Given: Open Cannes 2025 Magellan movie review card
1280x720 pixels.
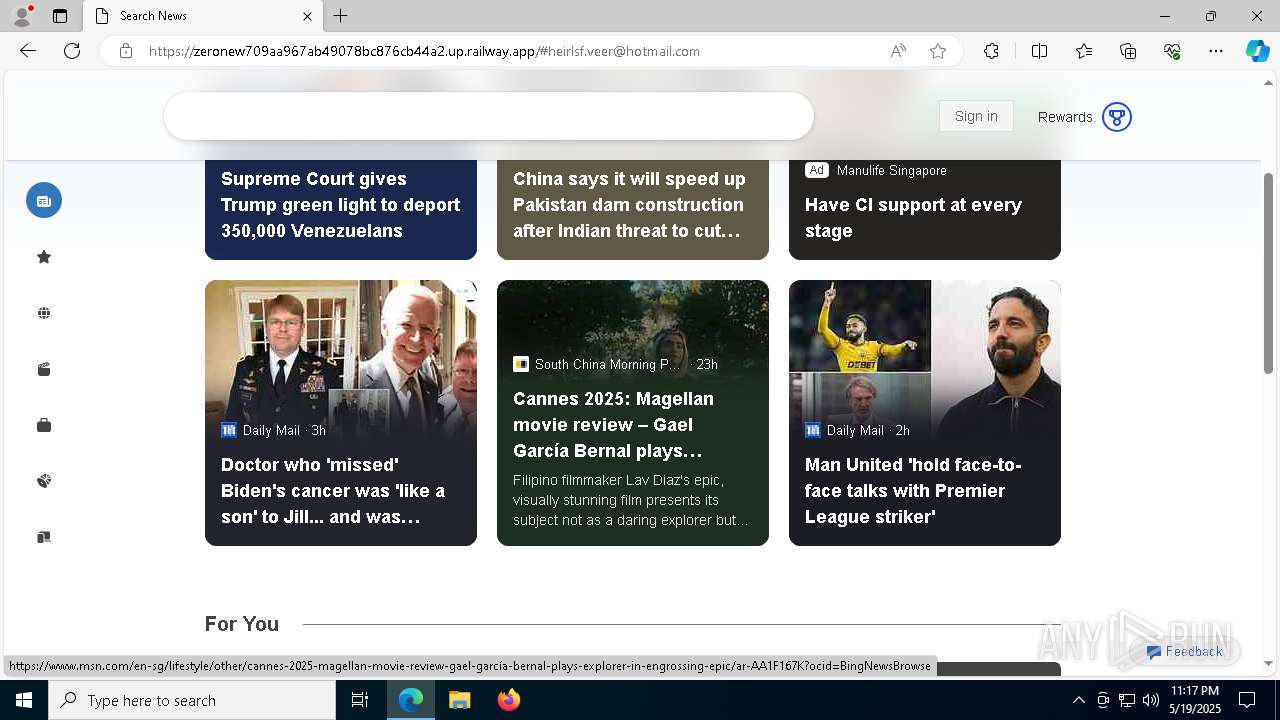Looking at the screenshot, I should 633,413.
